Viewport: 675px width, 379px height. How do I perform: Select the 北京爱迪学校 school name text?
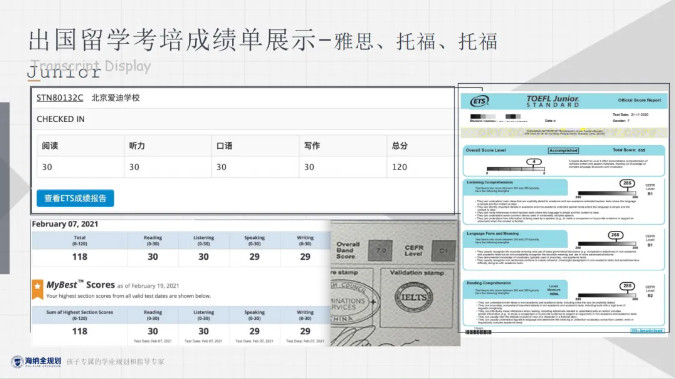coord(115,98)
